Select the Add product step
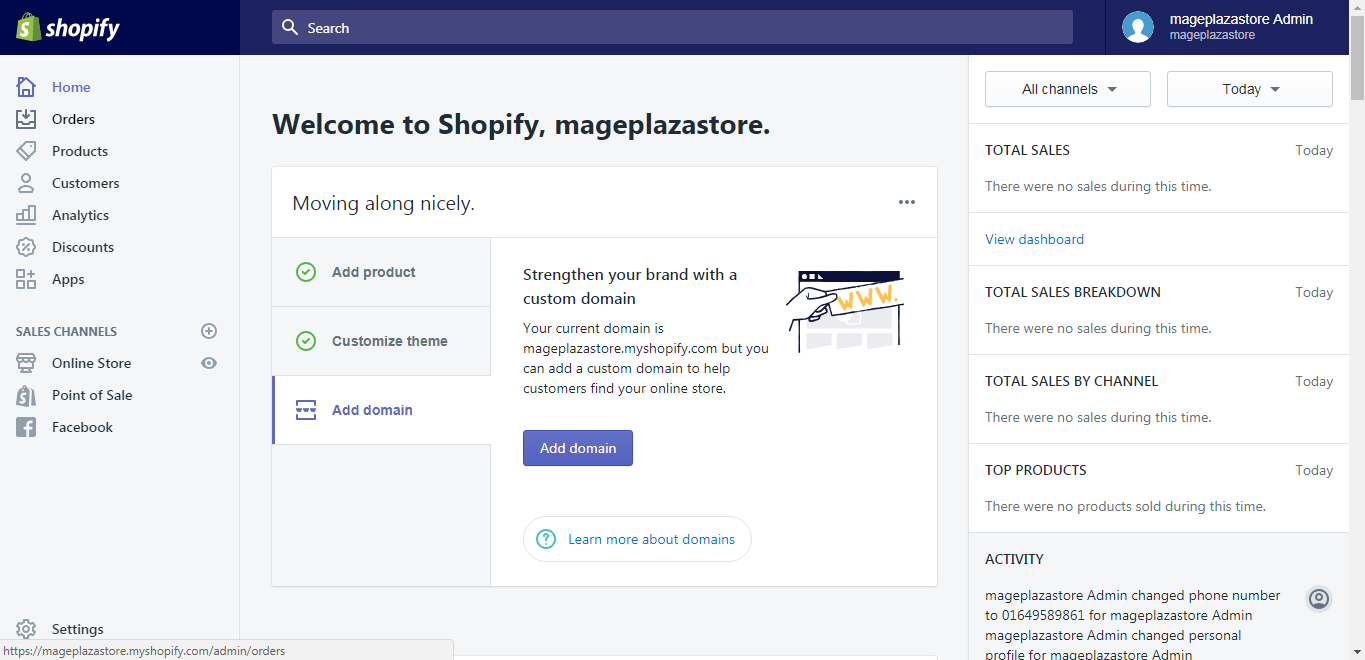This screenshot has height=660, width=1365. click(381, 272)
